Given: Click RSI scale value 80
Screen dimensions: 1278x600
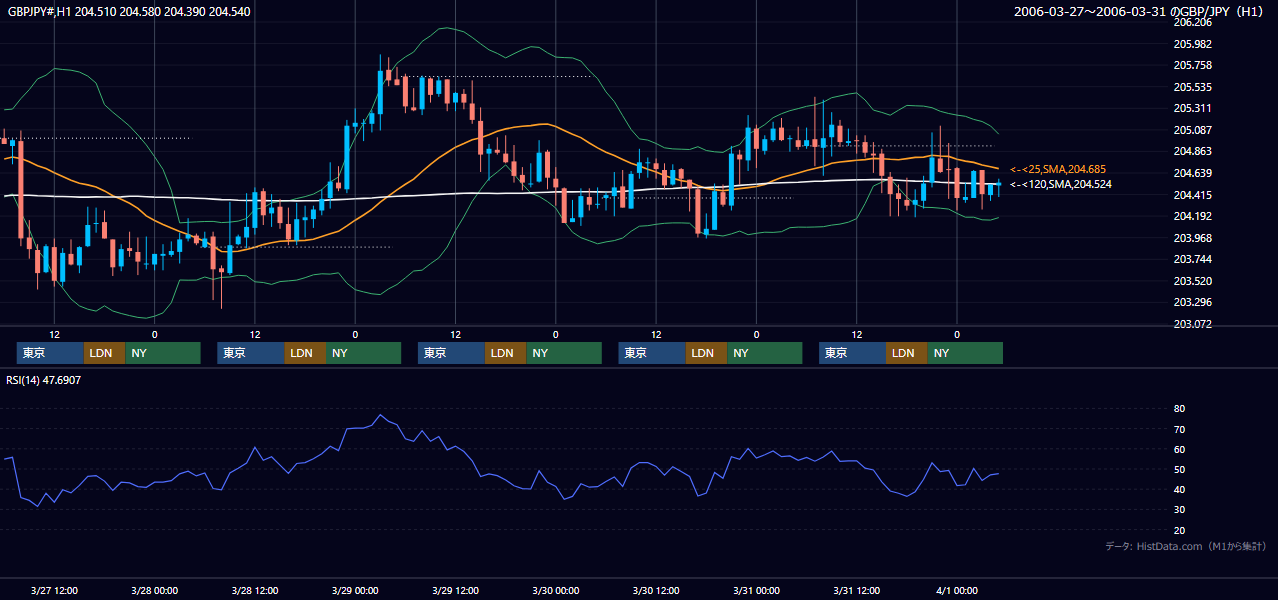Looking at the screenshot, I should pos(1180,409).
